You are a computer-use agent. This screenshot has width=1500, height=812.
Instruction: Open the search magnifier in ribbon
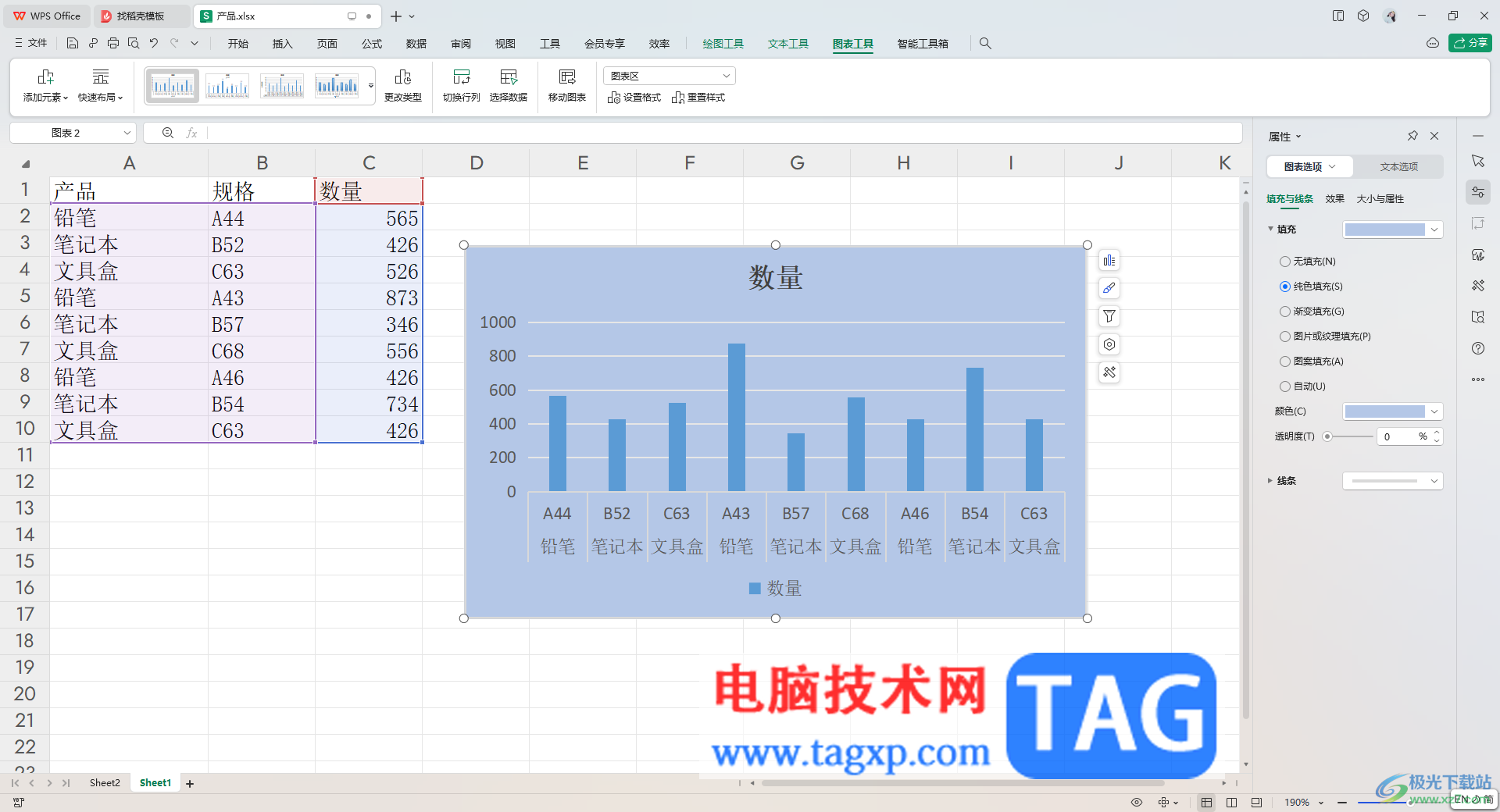[985, 44]
